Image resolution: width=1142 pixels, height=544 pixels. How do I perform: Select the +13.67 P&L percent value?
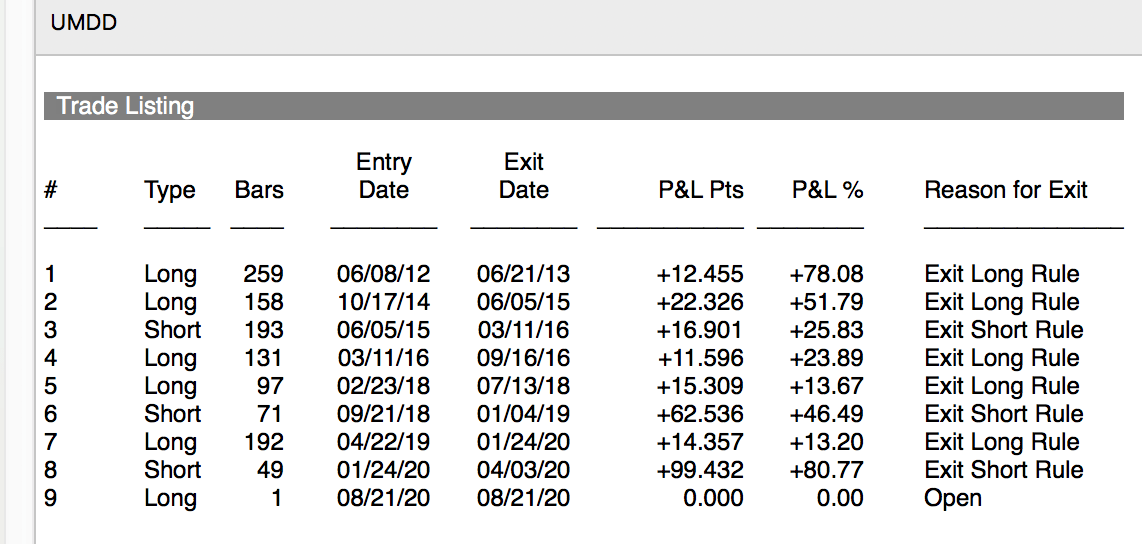pyautogui.click(x=826, y=386)
